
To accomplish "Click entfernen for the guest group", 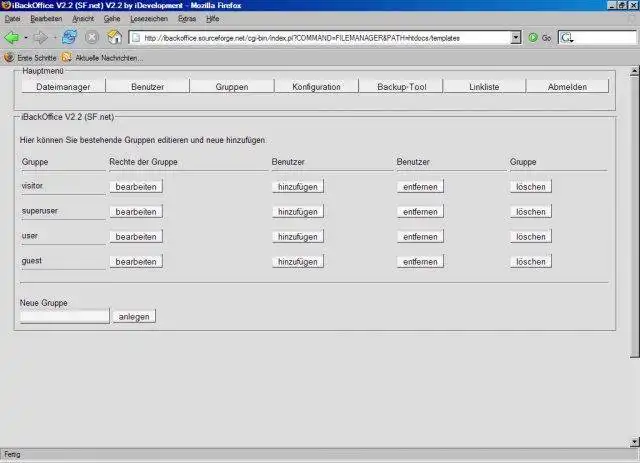I will tap(420, 261).
